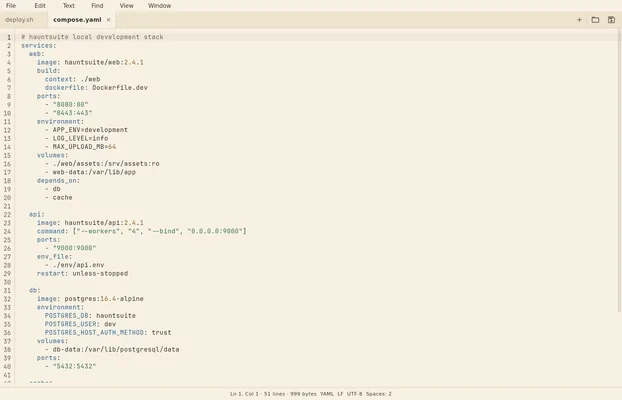The image size is (622, 400).
Task: Click 'db-data:/var/lib/postgresql/data' volume
Action: pyautogui.click(x=116, y=349)
